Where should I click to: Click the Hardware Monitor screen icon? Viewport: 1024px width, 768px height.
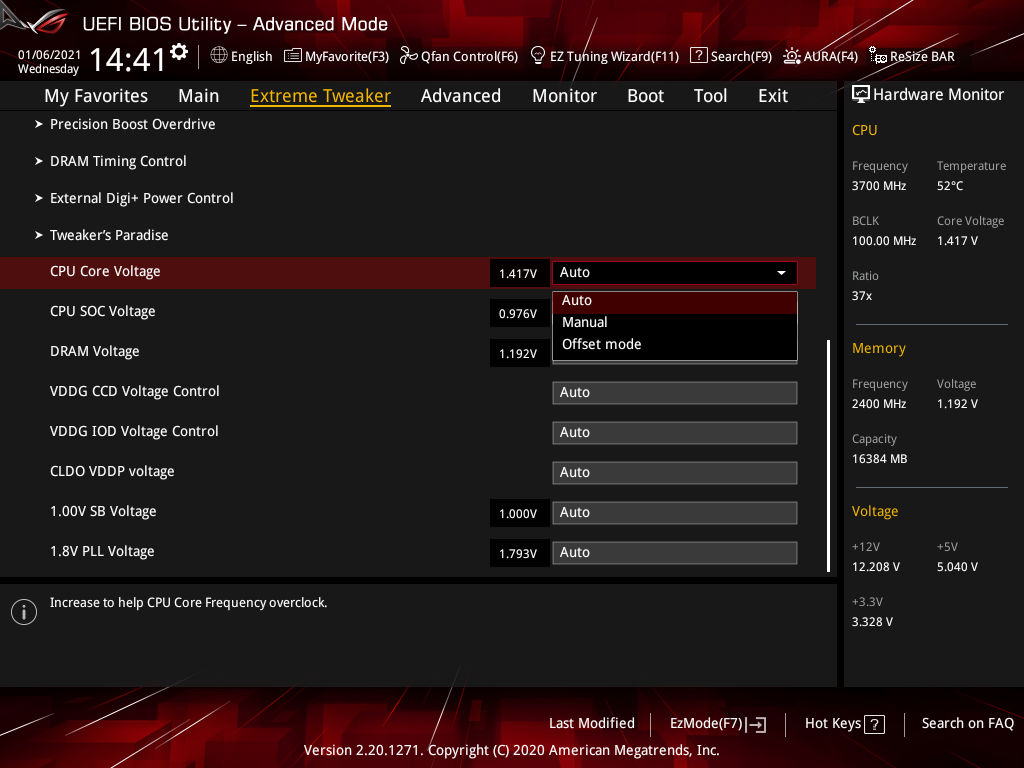(861, 95)
